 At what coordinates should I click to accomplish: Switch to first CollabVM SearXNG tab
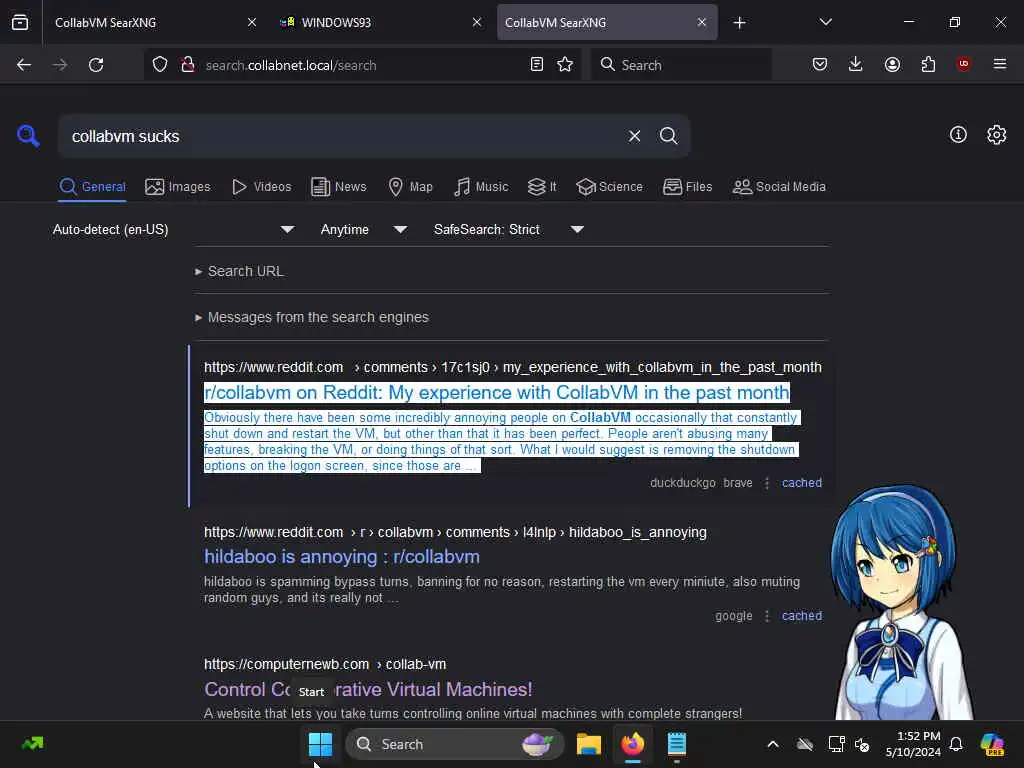tap(153, 22)
